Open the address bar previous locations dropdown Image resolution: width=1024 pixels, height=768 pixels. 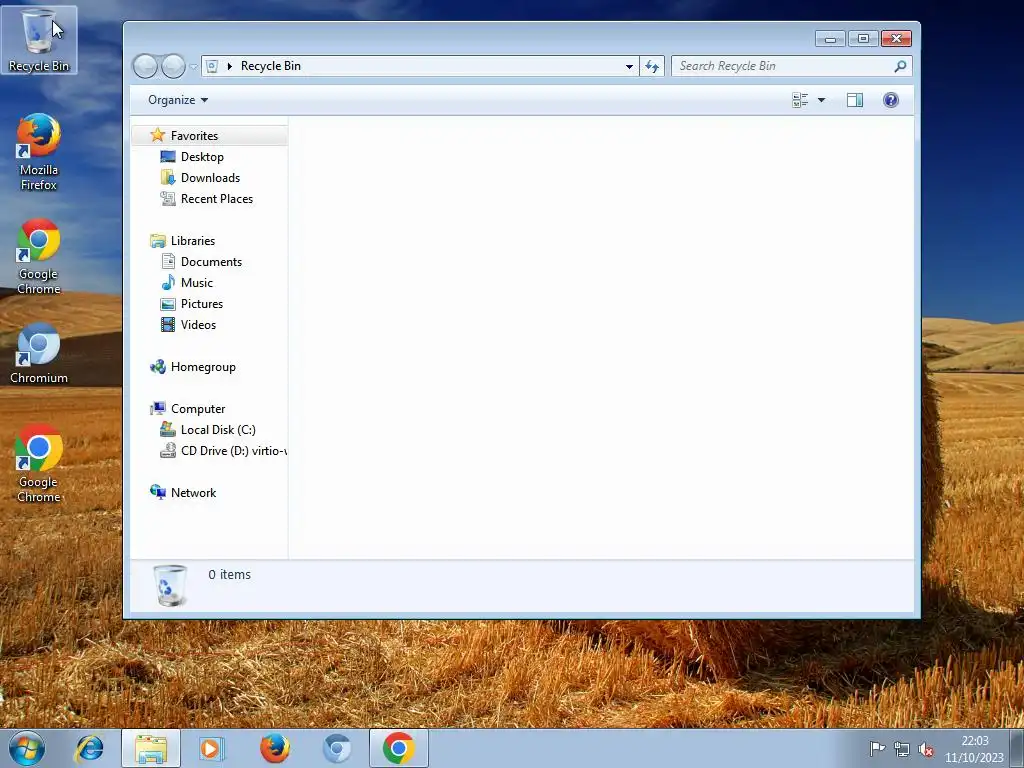[x=629, y=66]
